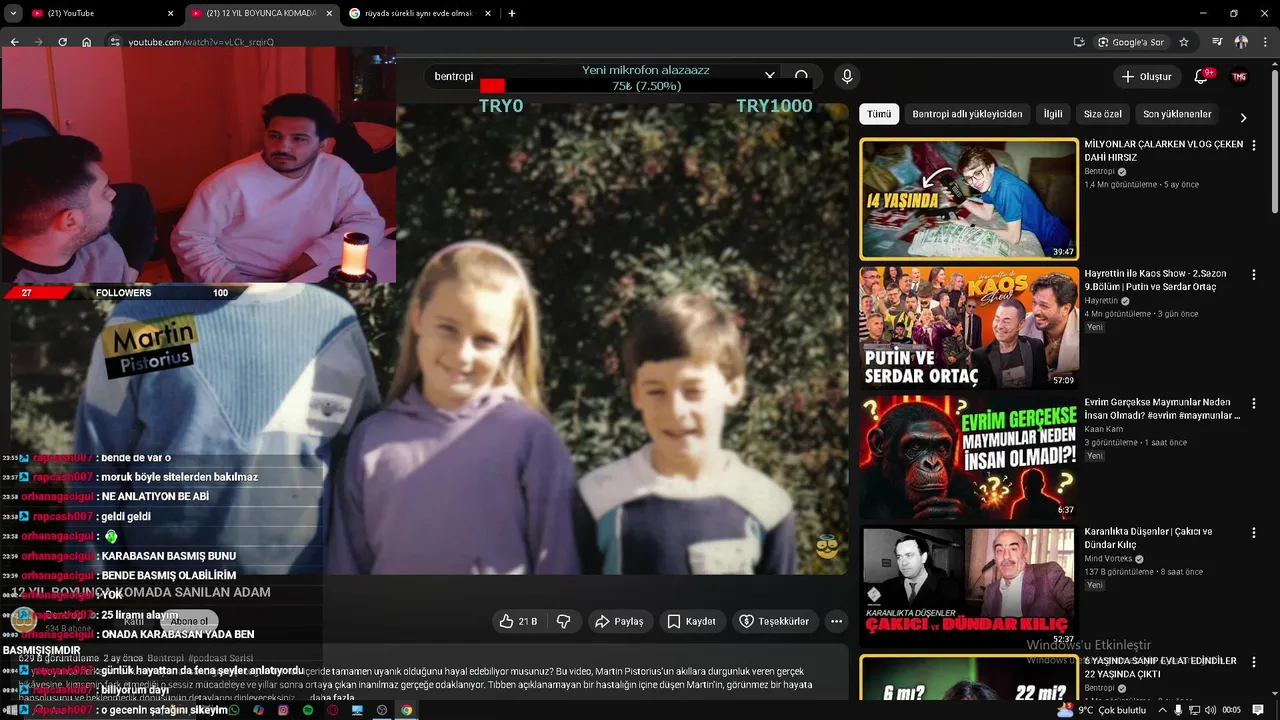Image resolution: width=1280 pixels, height=720 pixels.
Task: Click the Oluştur create button
Action: 1146,76
